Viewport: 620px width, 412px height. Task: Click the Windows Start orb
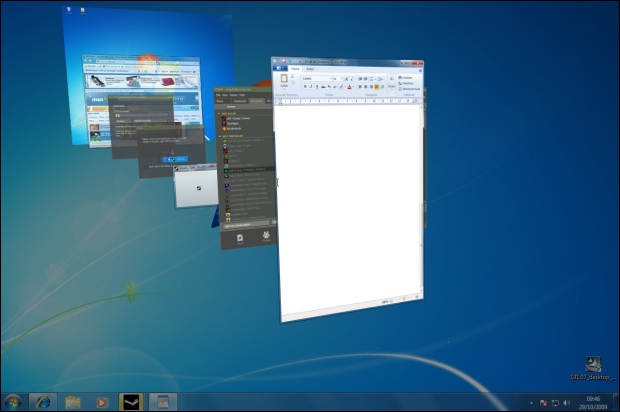[x=13, y=401]
